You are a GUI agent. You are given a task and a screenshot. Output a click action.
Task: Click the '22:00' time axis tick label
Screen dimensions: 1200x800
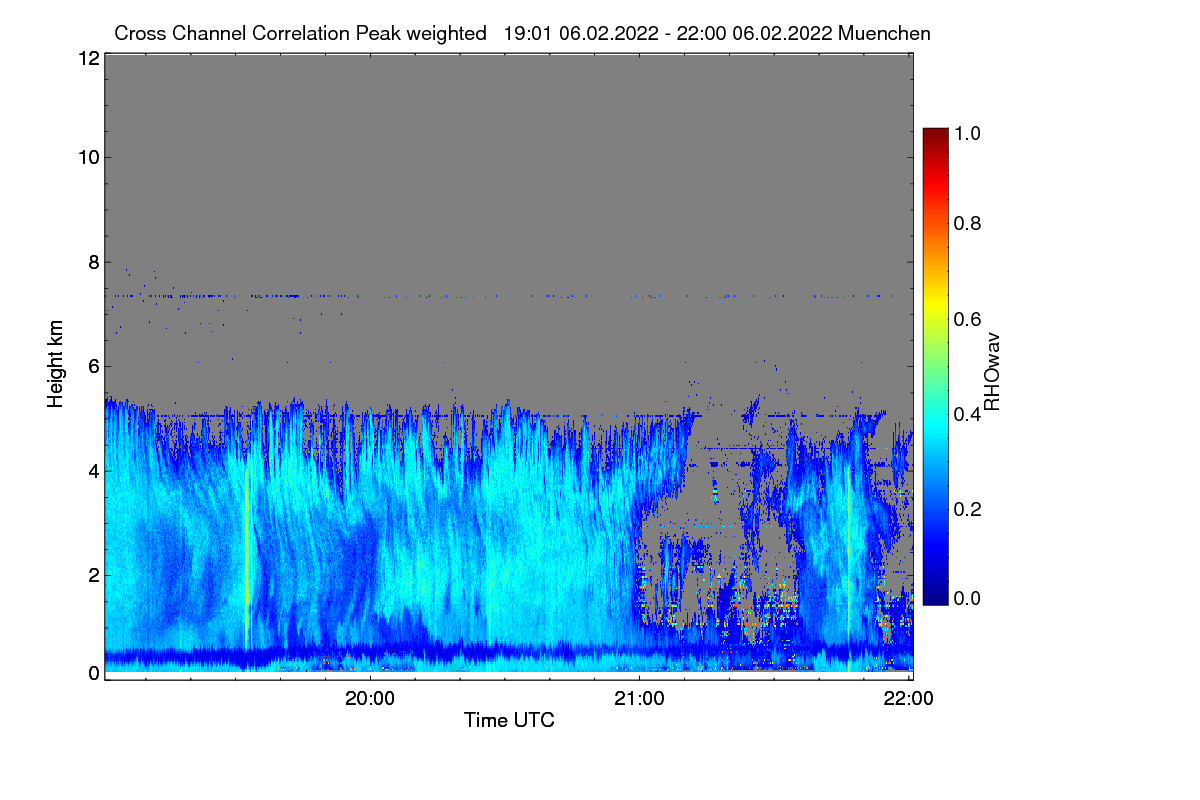tap(909, 699)
